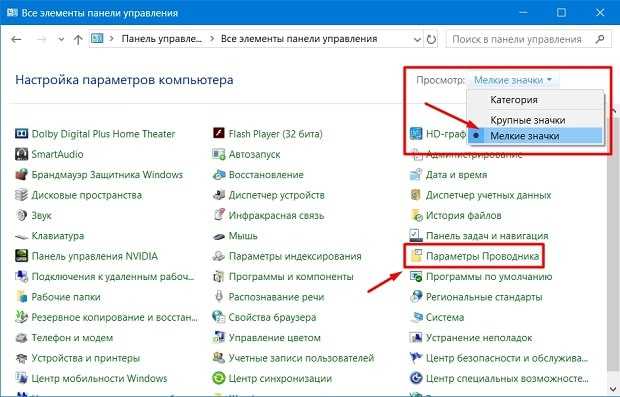Expand the address bar history dropdown
This screenshot has width=620, height=397.
(417, 39)
